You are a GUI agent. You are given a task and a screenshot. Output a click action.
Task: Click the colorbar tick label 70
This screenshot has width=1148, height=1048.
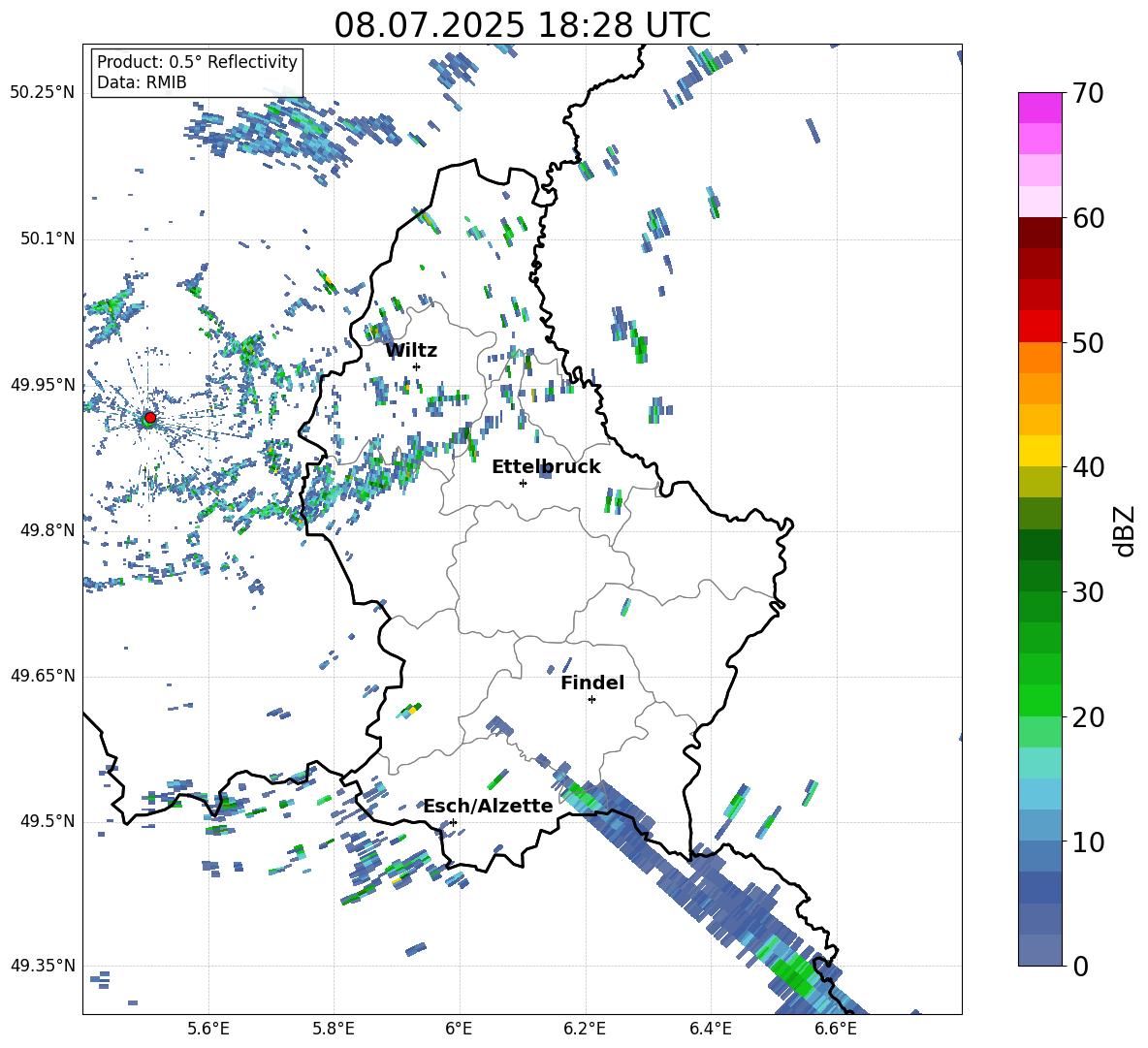1088,93
